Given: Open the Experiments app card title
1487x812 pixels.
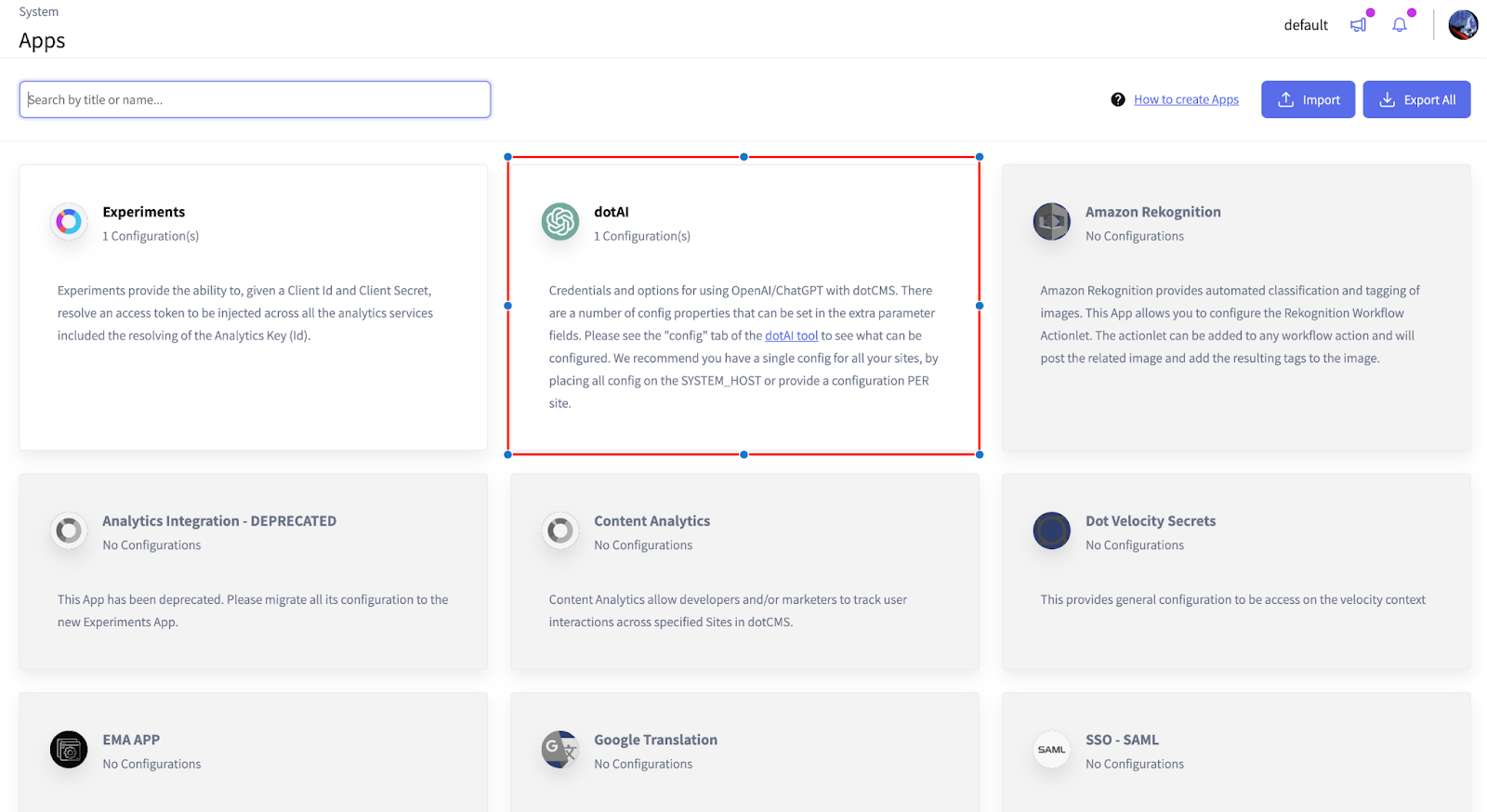Looking at the screenshot, I should [144, 212].
